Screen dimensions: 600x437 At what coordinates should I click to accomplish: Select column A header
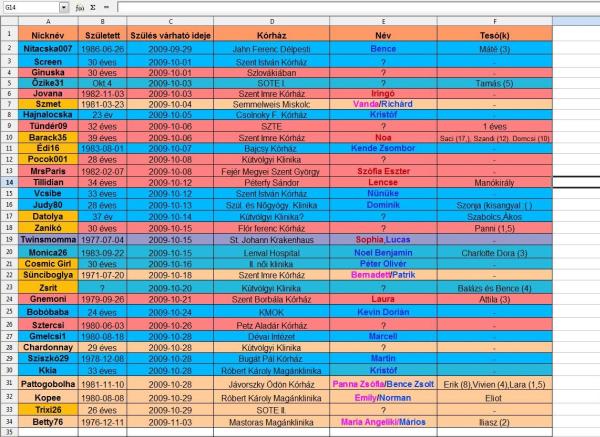(x=48, y=21)
